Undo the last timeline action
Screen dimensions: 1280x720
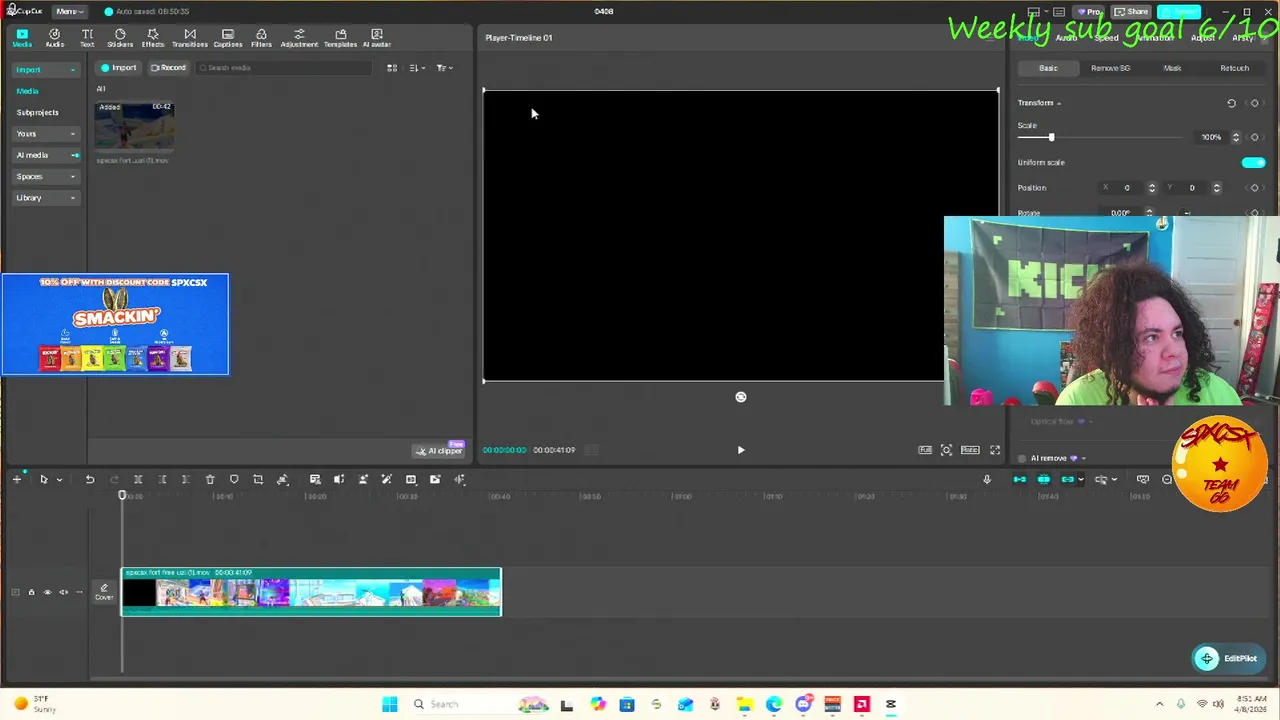pyautogui.click(x=90, y=480)
